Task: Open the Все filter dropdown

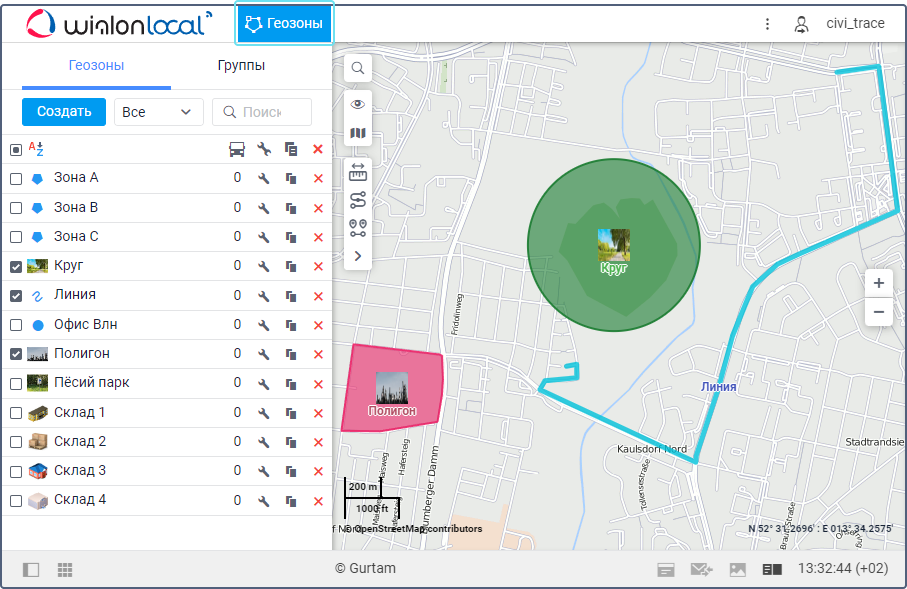Action: tap(158, 112)
